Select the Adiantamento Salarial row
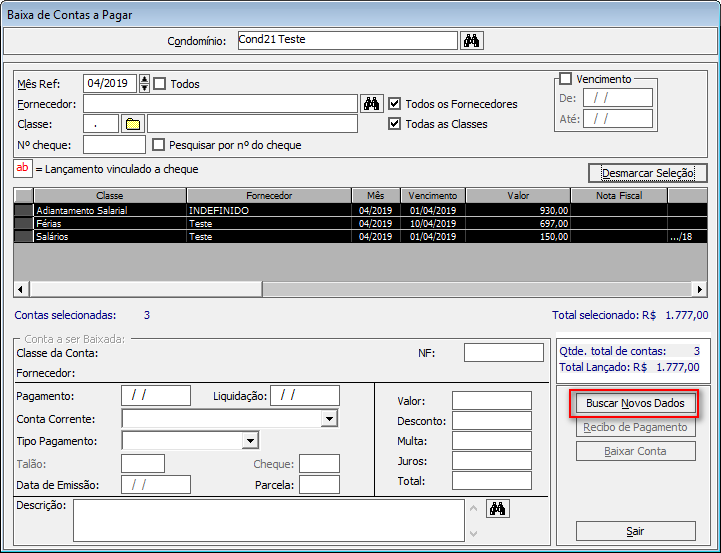Image resolution: width=721 pixels, height=553 pixels. point(360,211)
